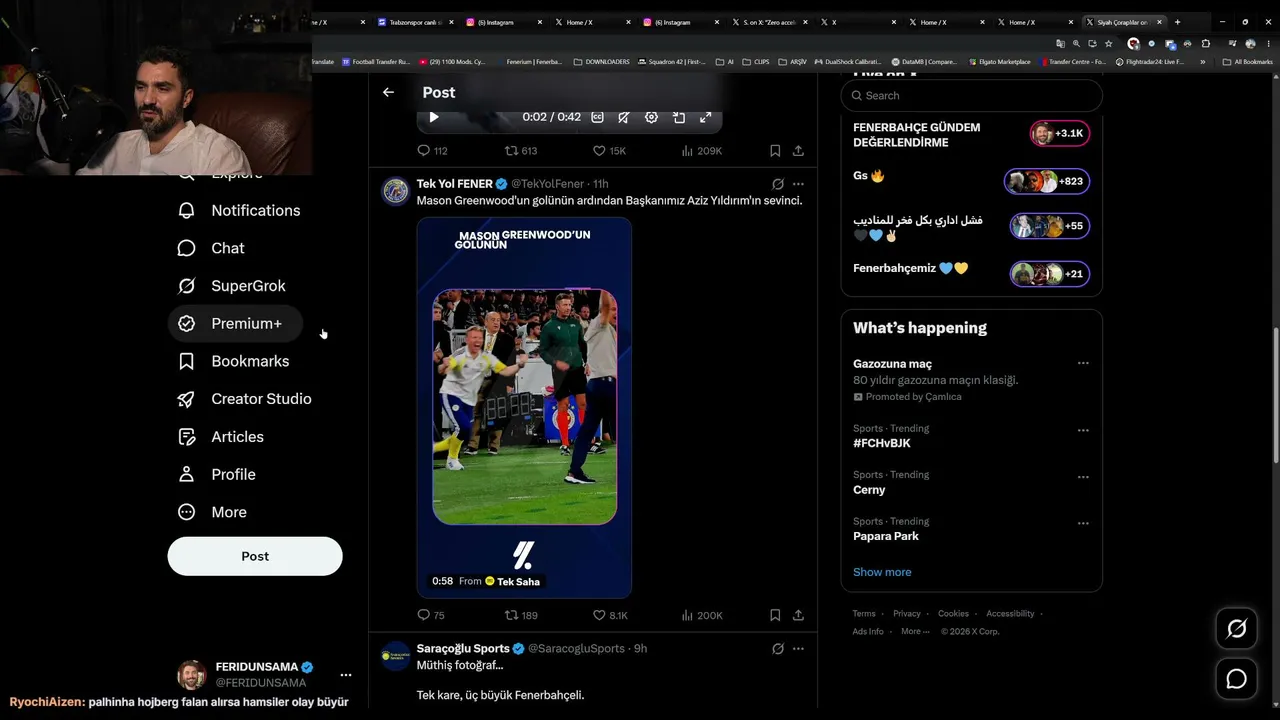Viewport: 1280px width, 720px height.
Task: Go back using the Post arrow
Action: tap(388, 92)
